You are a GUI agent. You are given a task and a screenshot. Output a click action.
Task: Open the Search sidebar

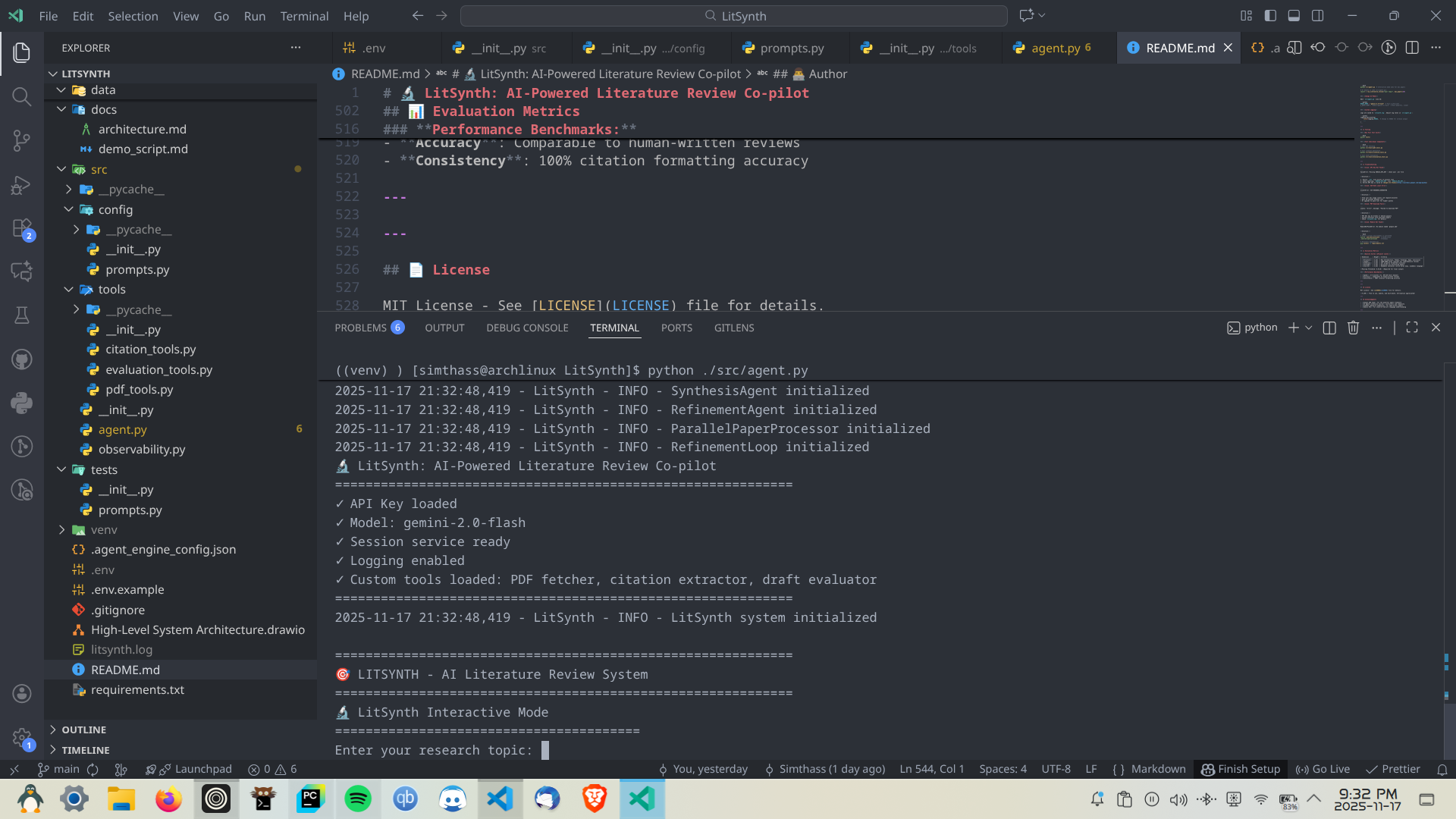coord(22,96)
